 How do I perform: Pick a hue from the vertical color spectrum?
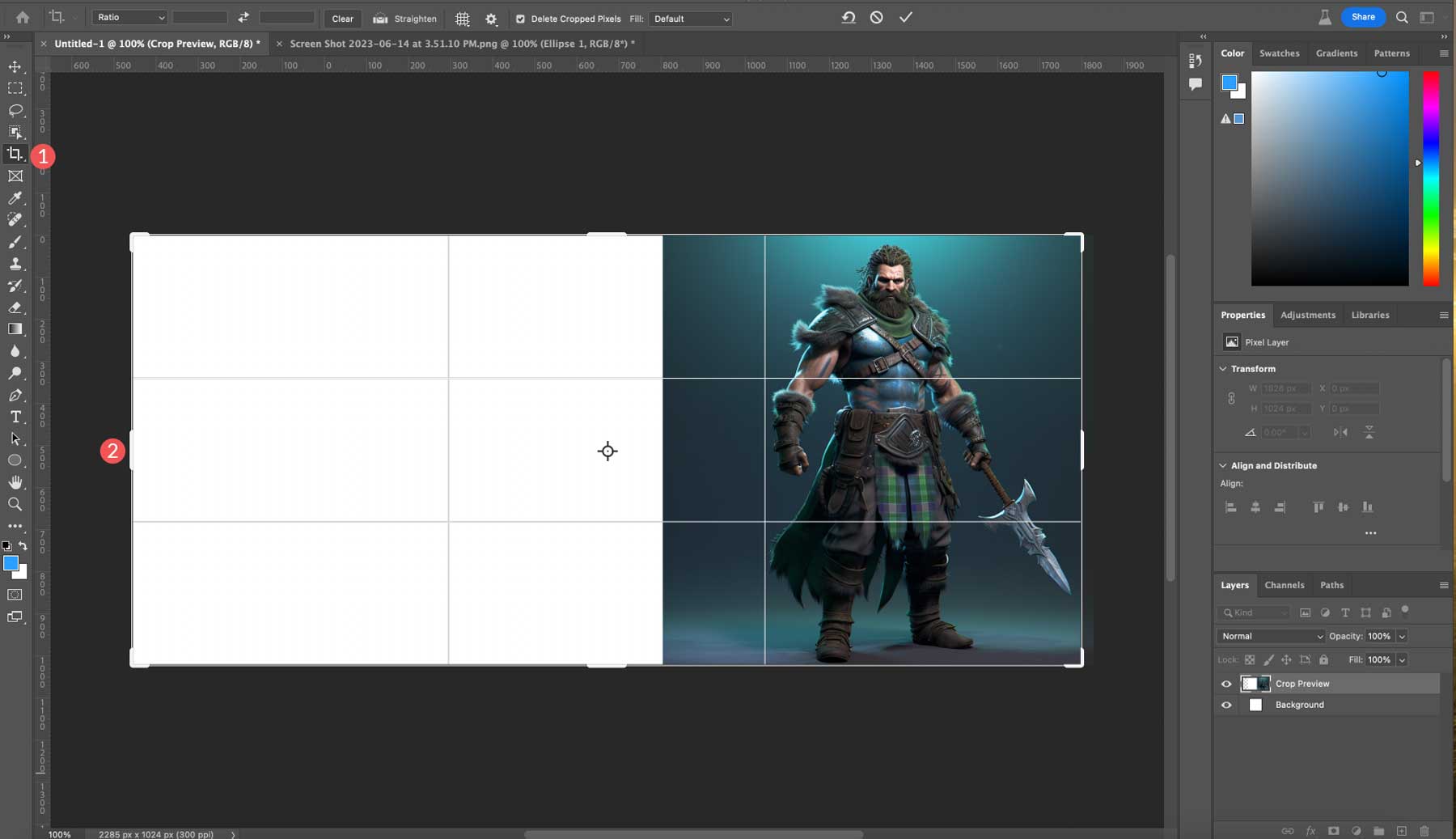tap(1430, 178)
